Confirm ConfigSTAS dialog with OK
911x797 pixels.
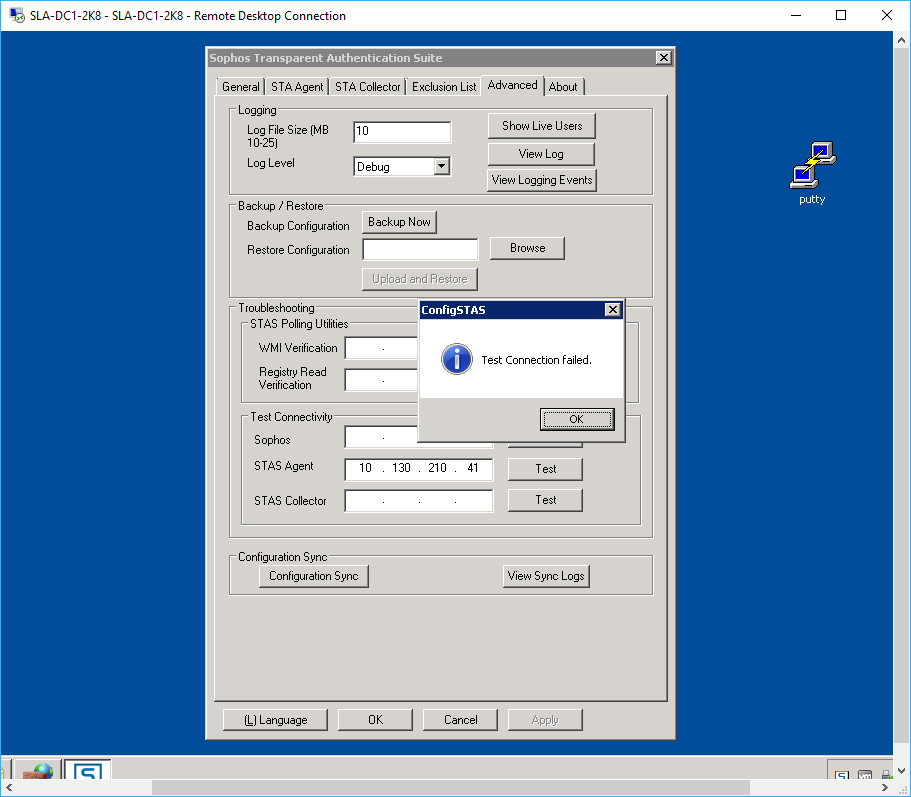pyautogui.click(x=576, y=419)
